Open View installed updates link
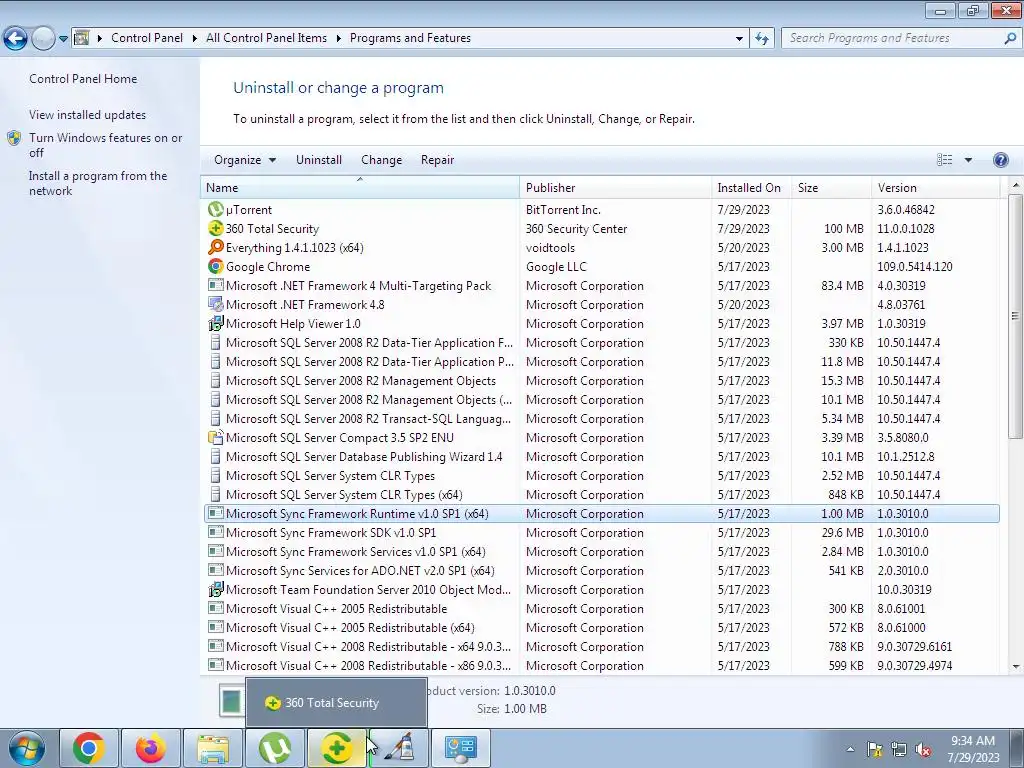1024x768 pixels. 88,115
